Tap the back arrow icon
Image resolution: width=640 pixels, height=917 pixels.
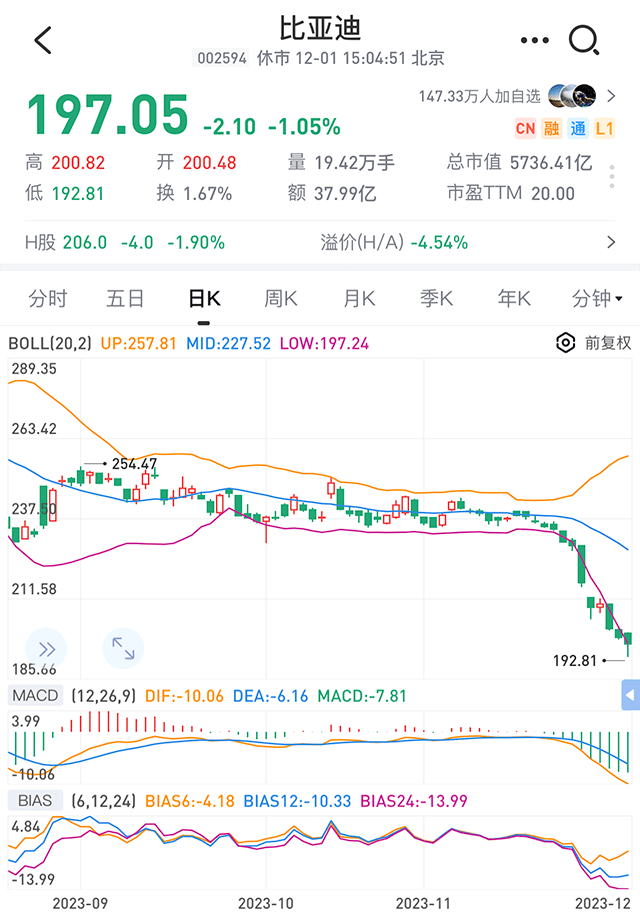coord(43,40)
